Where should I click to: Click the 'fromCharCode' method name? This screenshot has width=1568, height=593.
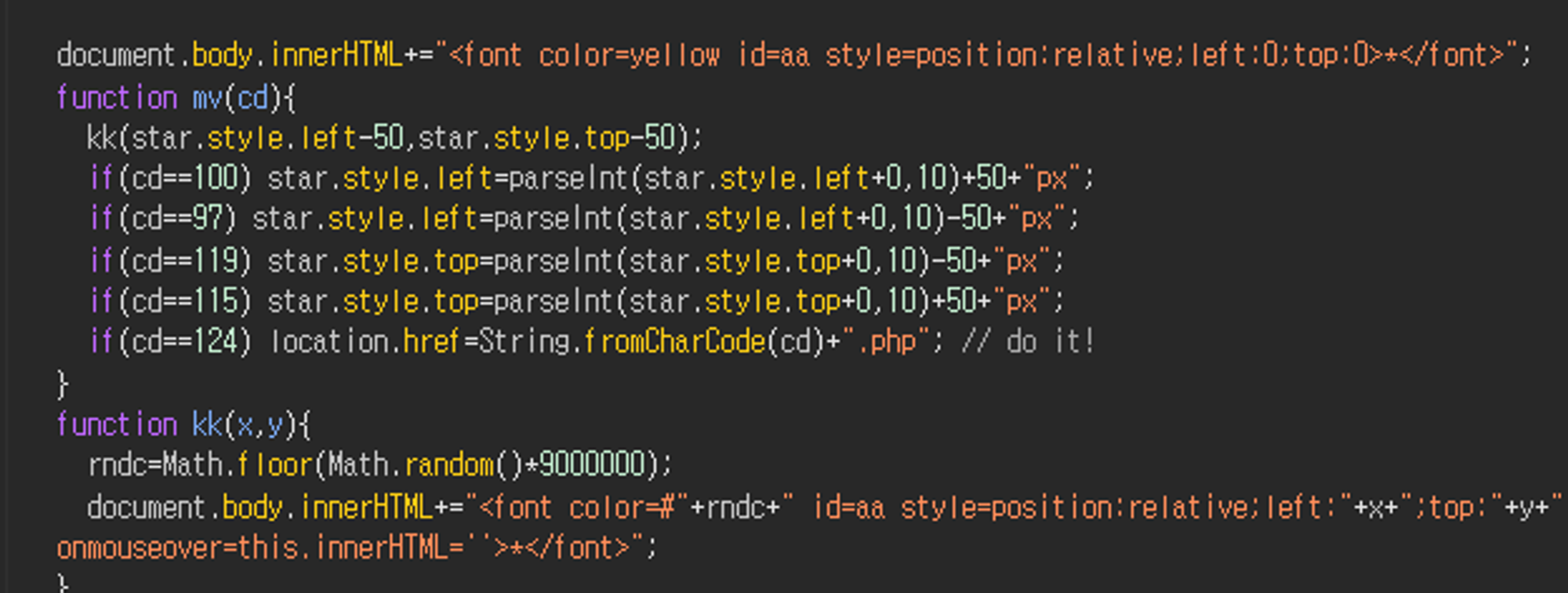[674, 341]
